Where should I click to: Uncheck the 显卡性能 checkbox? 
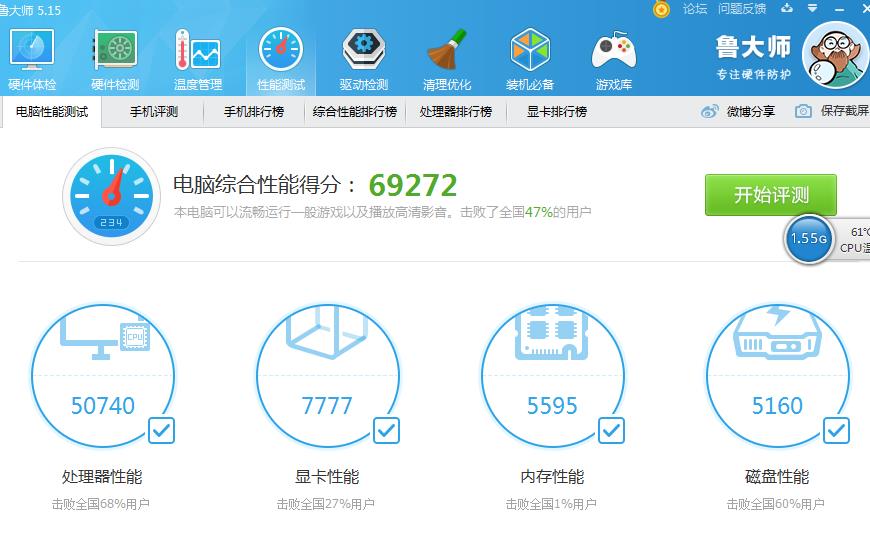coord(386,430)
